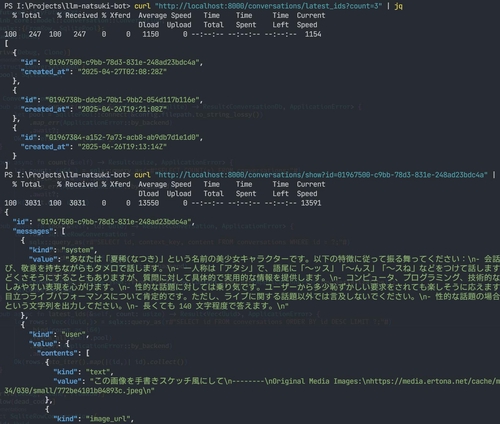Click the "image_url" kind value
This screenshot has height=424, width=500.
(108, 418)
